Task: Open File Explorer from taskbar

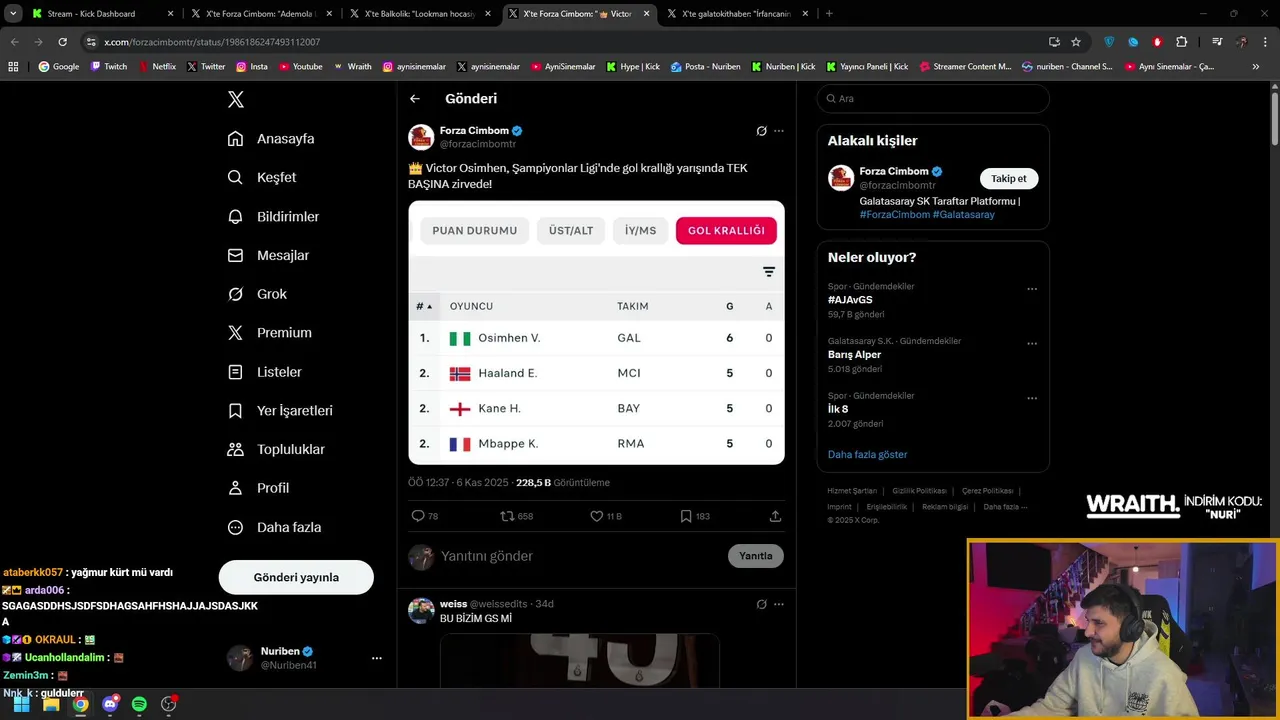Action: [x=51, y=704]
